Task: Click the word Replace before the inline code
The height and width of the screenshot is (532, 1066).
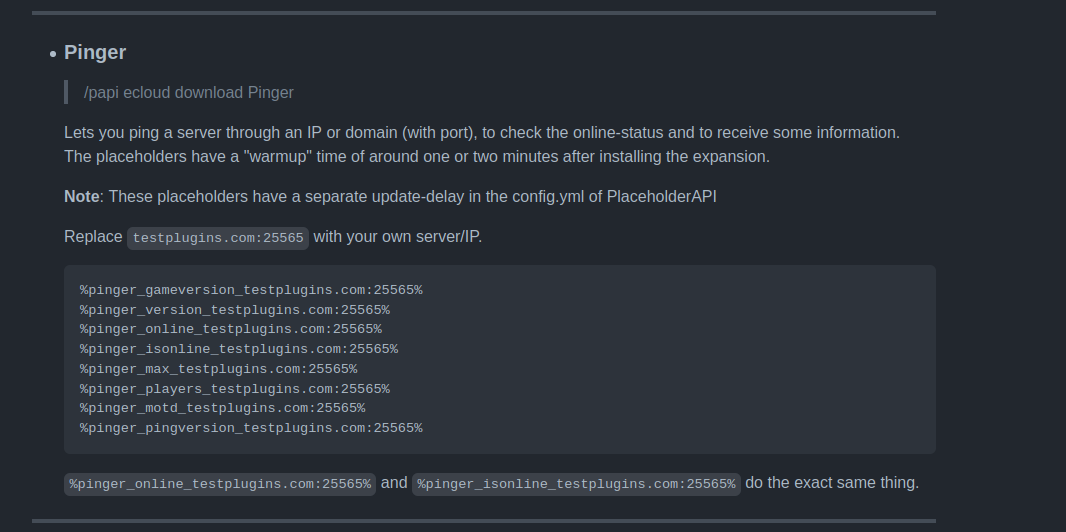Action: point(93,237)
